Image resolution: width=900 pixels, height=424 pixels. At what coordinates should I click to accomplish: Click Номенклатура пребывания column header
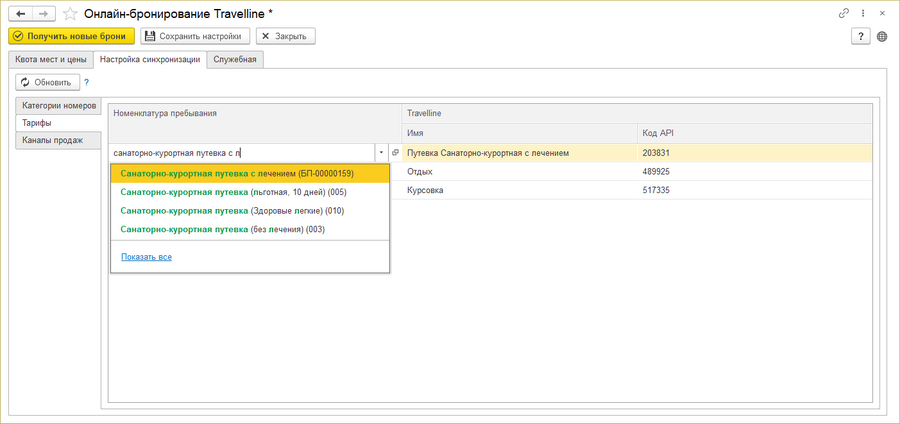(x=255, y=123)
